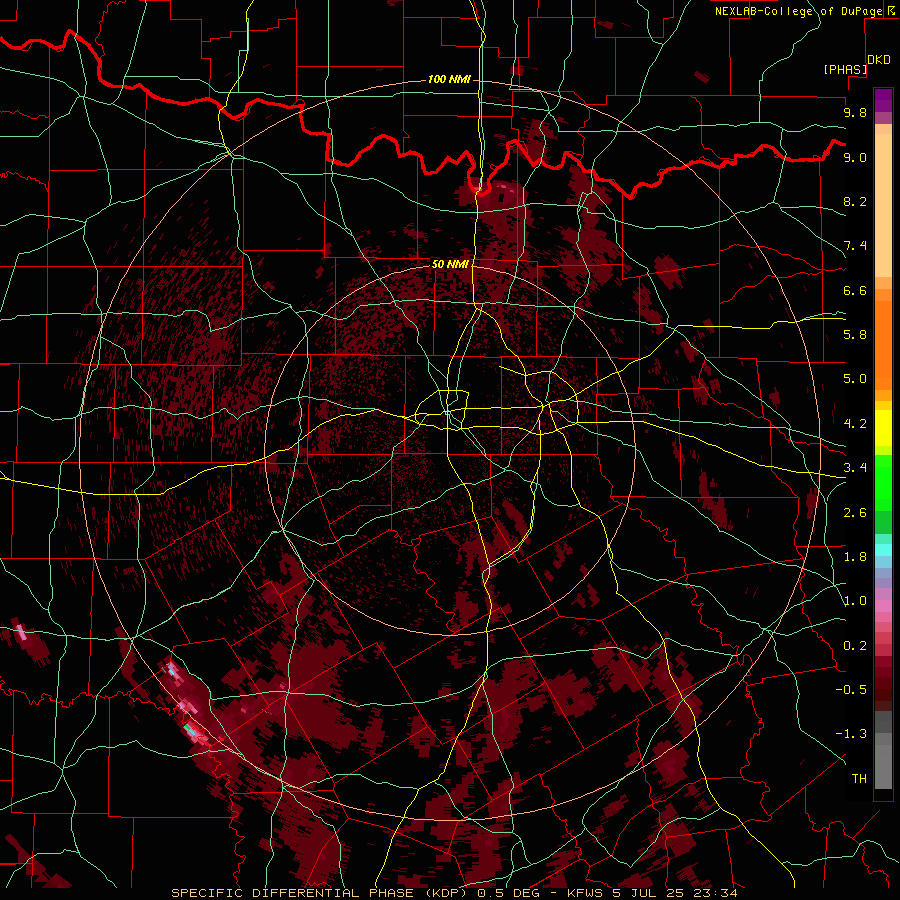The width and height of the screenshot is (900, 900).
Task: Click the 5.8 value on the scale
Action: click(x=855, y=335)
